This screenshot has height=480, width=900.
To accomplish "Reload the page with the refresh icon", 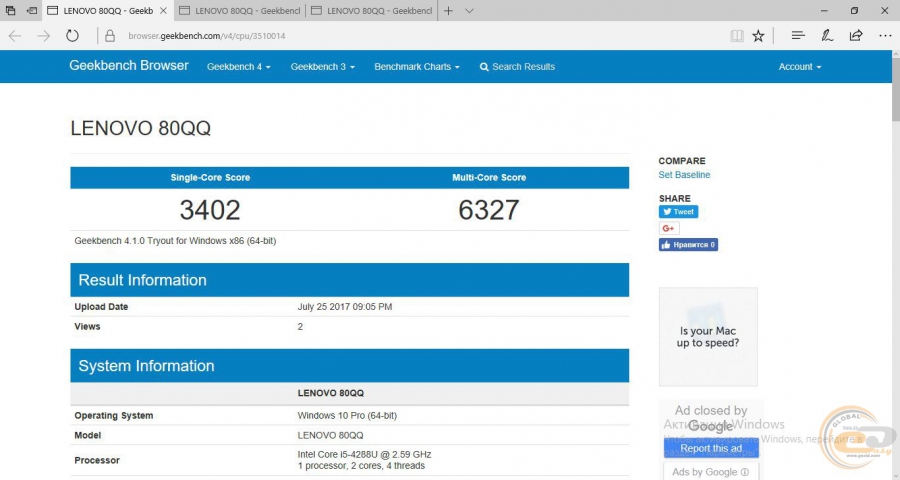I will click(72, 36).
